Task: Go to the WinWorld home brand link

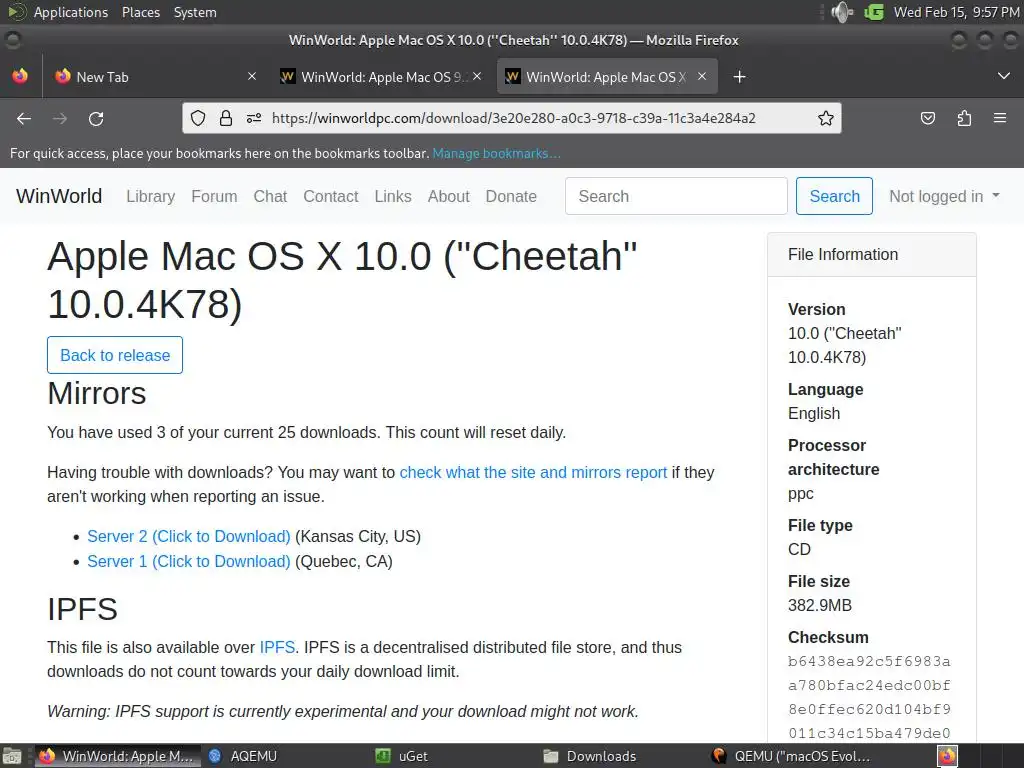Action: coord(59,196)
